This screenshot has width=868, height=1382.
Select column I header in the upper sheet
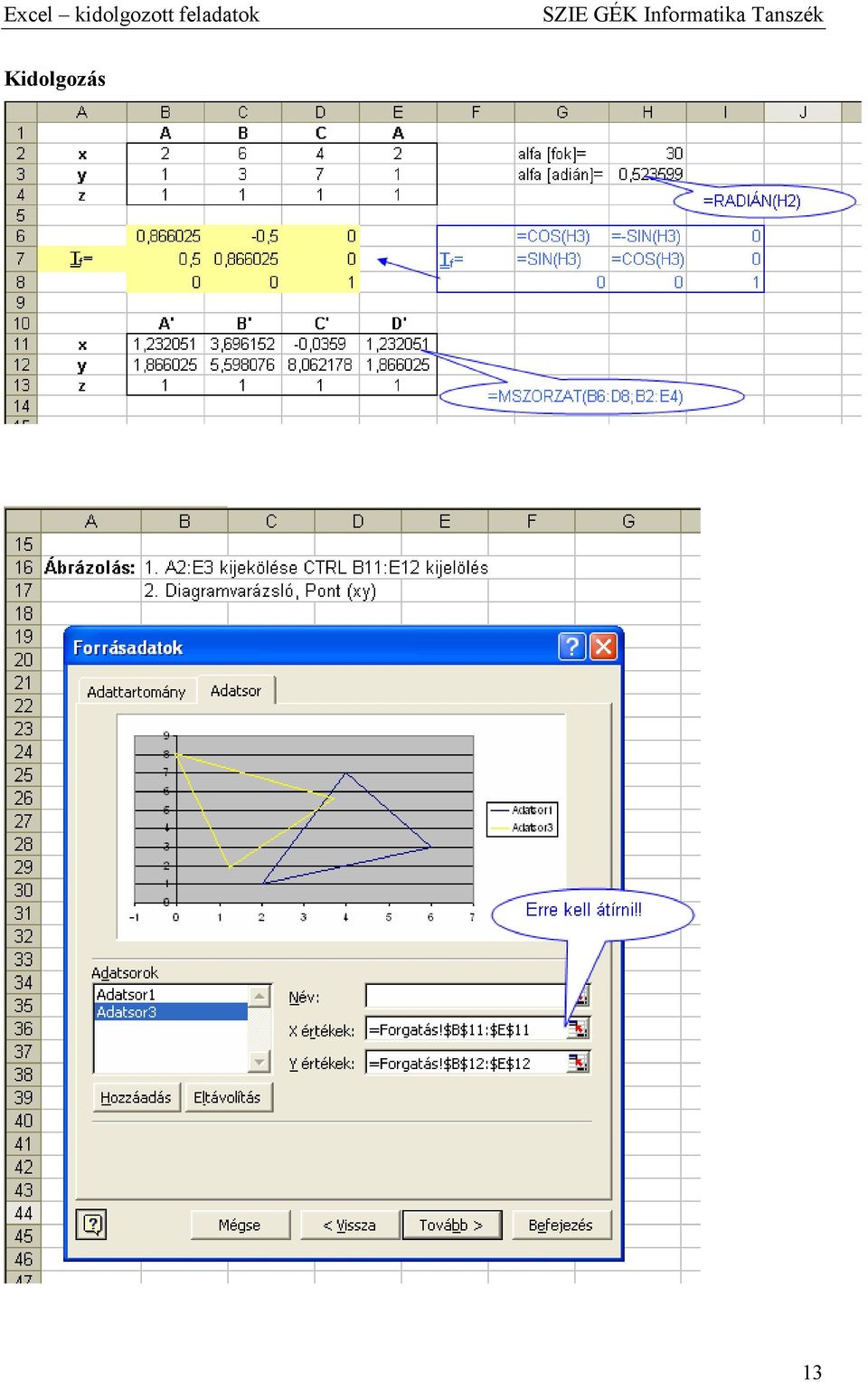(x=725, y=112)
